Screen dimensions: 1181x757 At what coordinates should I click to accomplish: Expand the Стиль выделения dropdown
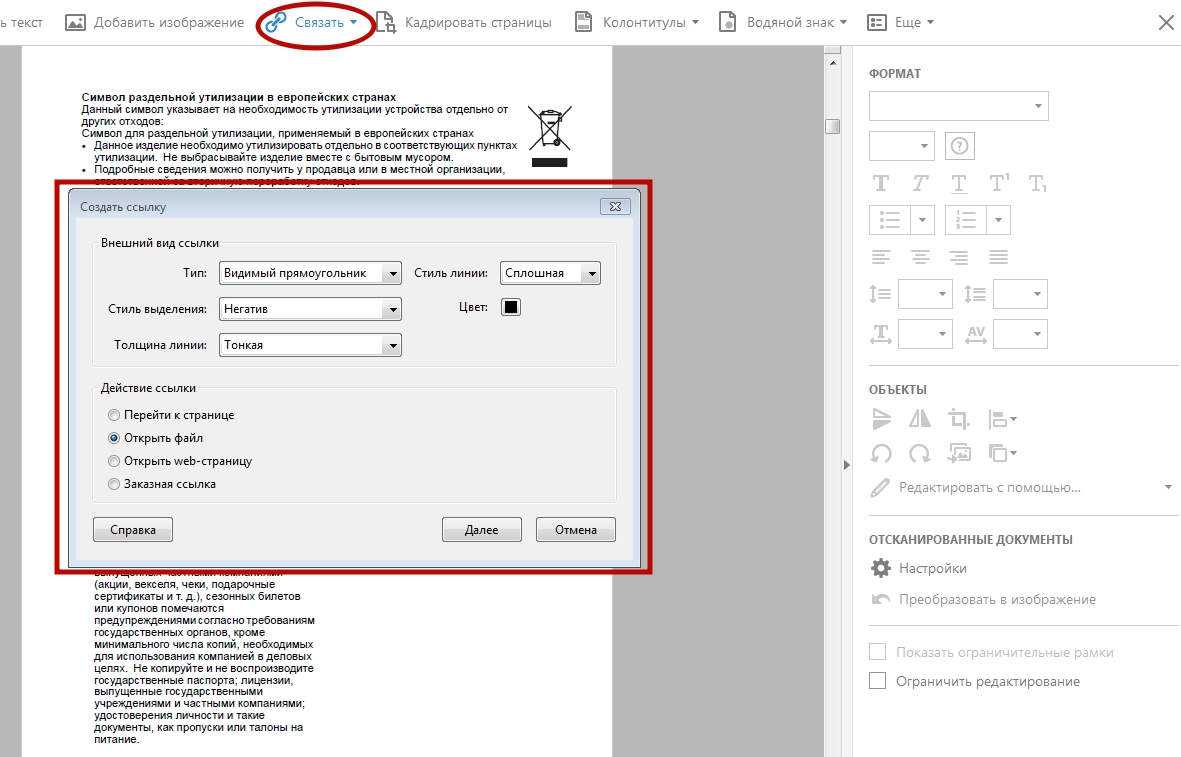(x=310, y=309)
